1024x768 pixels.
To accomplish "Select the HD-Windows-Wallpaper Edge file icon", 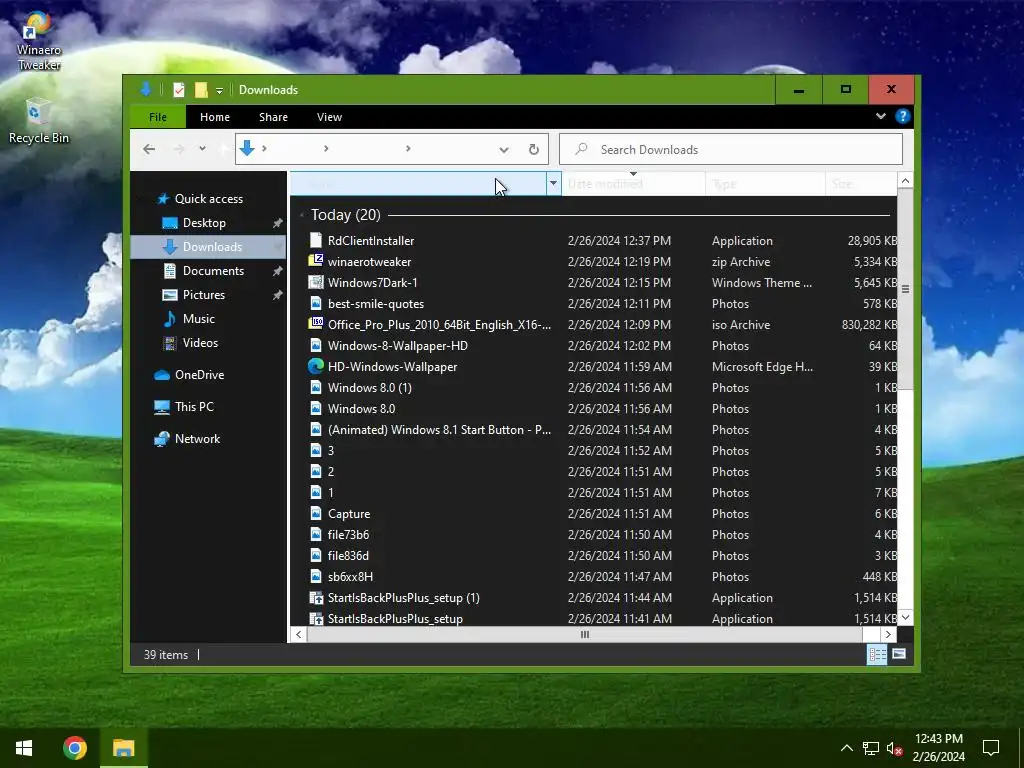I will (x=316, y=366).
